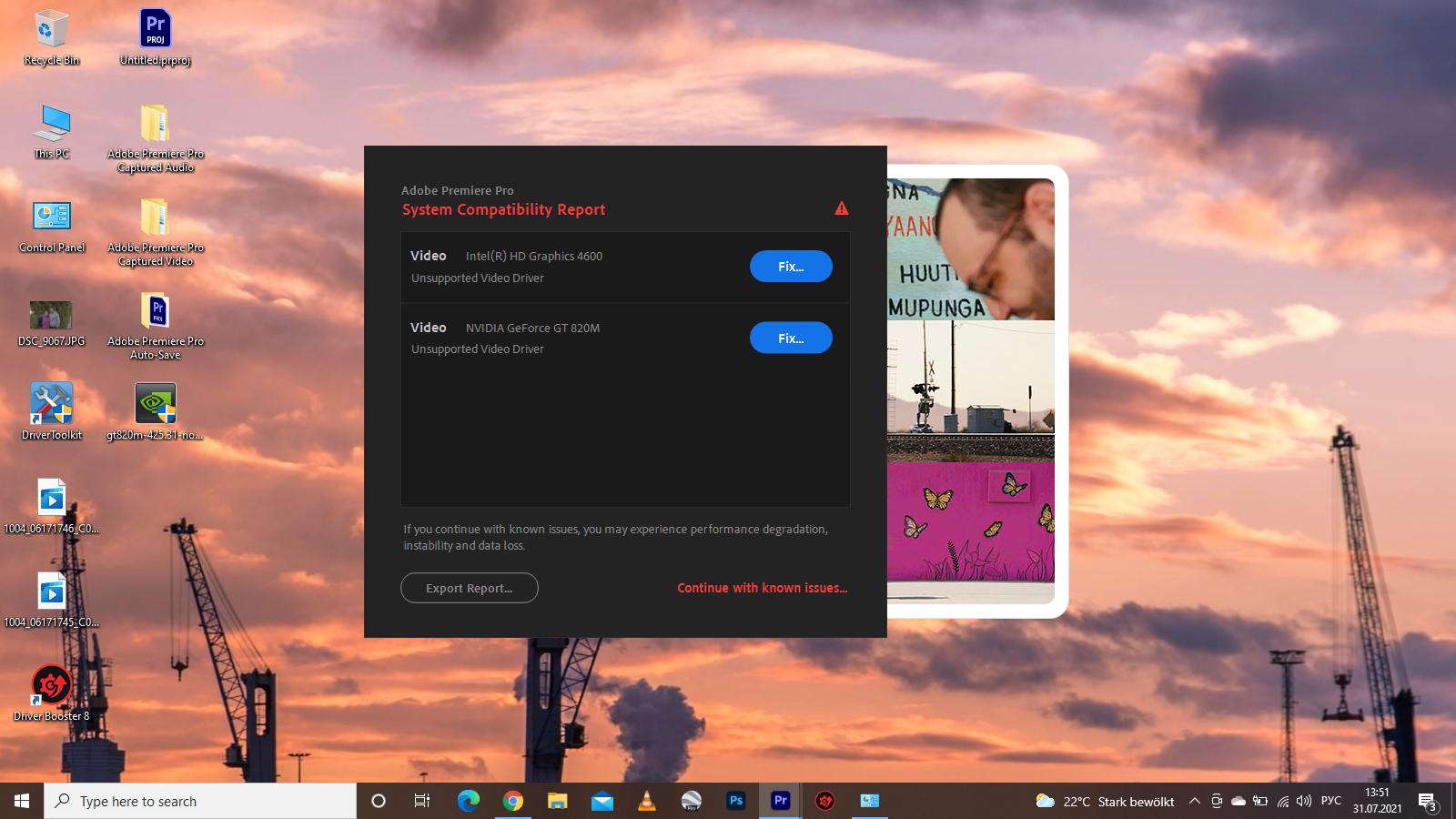Open Mail app from taskbar
The image size is (1456, 819).
[602, 801]
